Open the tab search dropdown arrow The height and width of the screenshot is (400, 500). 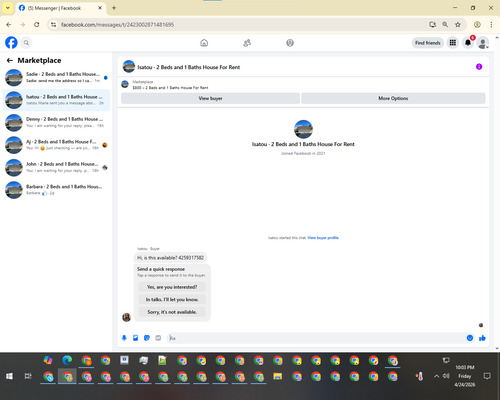pyautogui.click(x=8, y=8)
